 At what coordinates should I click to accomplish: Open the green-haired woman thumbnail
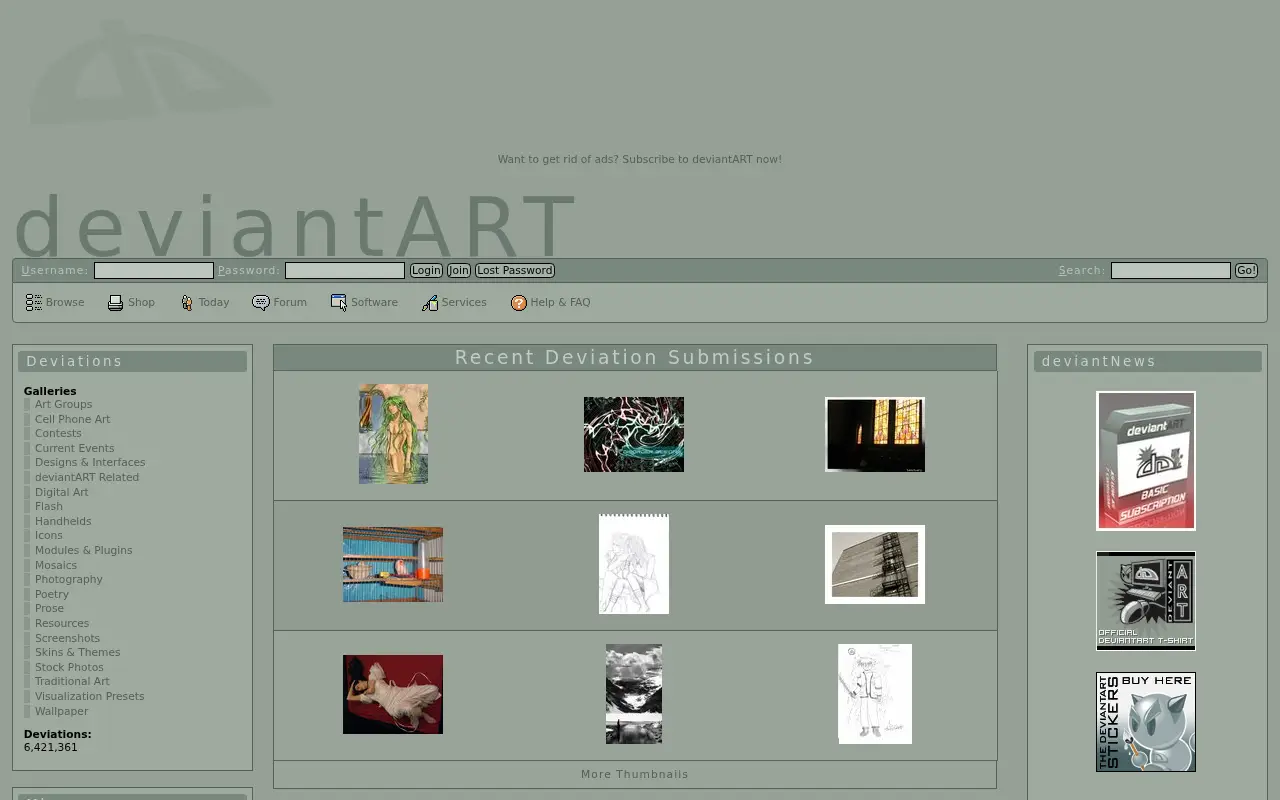pos(393,434)
